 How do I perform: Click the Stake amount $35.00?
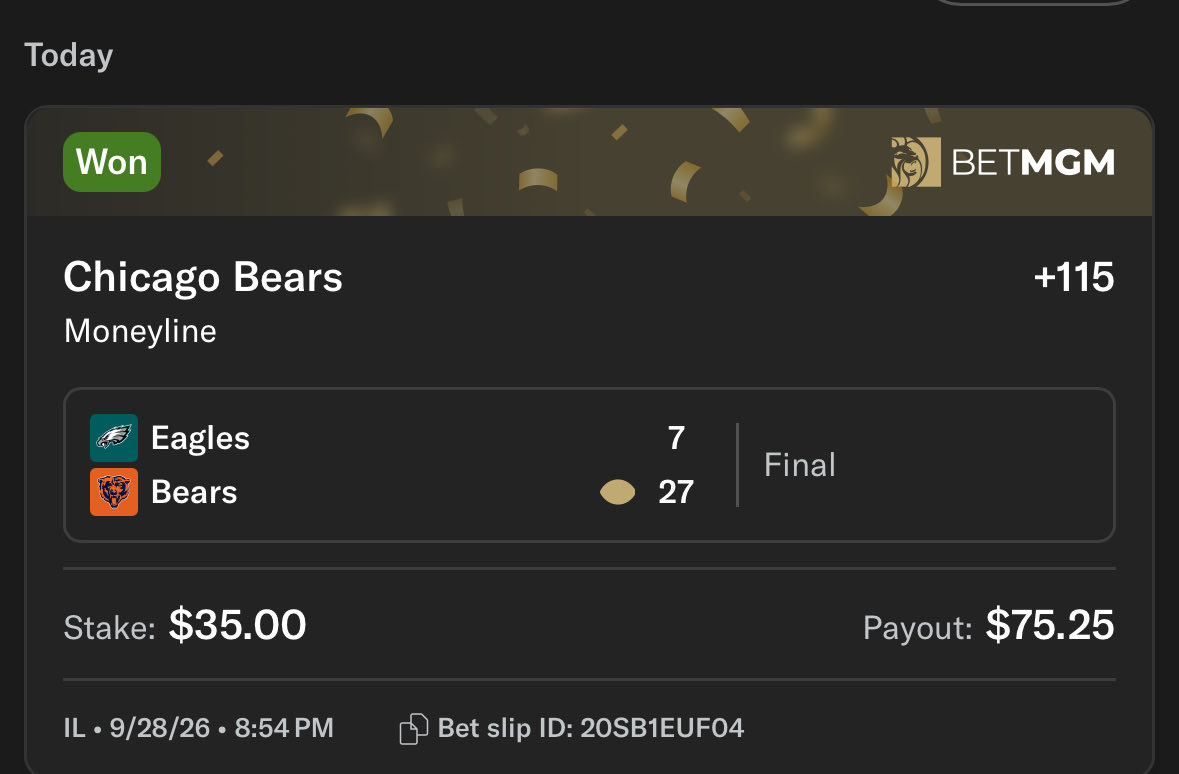pos(238,625)
